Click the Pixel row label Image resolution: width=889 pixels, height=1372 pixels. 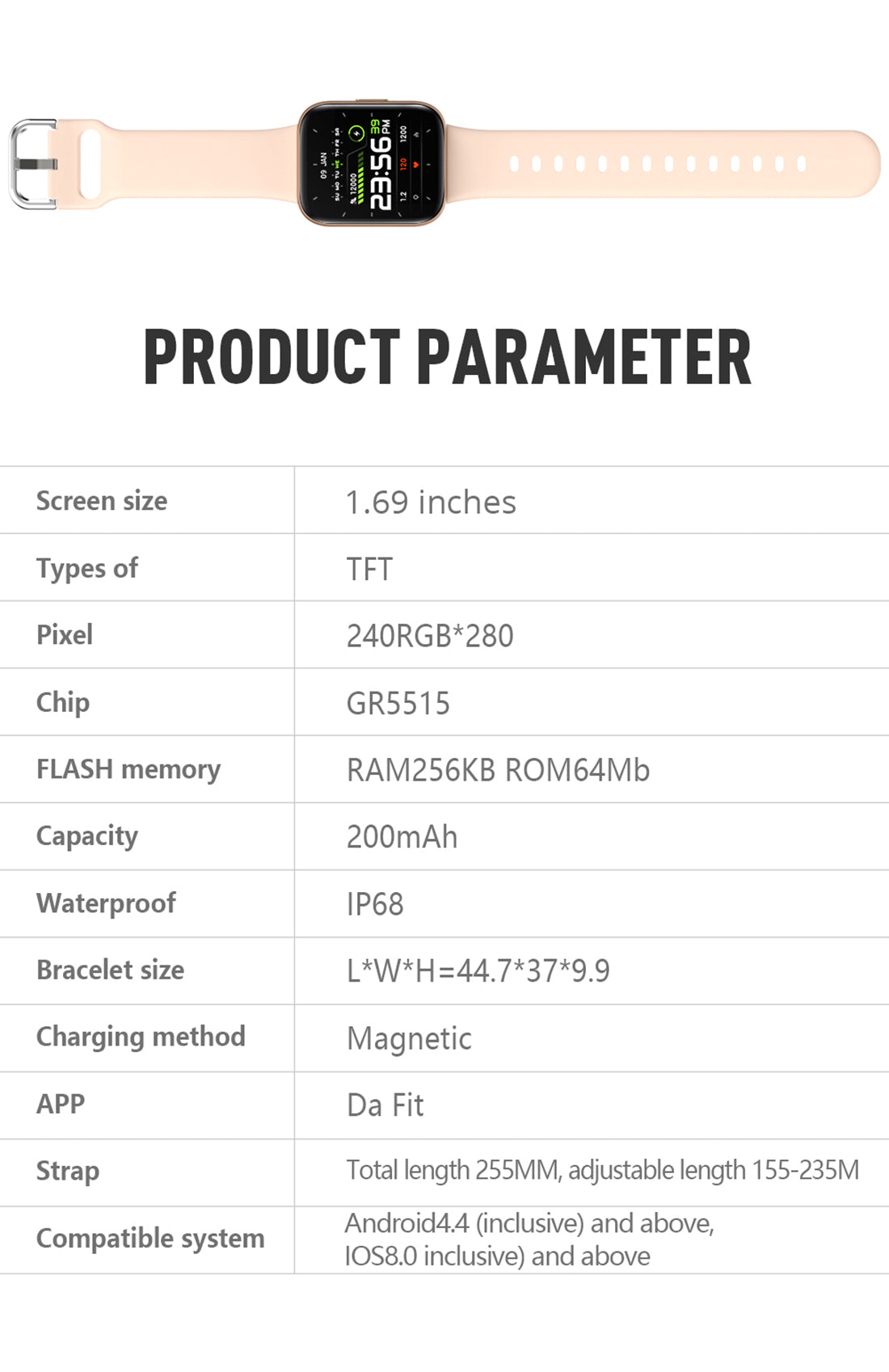coord(65,635)
